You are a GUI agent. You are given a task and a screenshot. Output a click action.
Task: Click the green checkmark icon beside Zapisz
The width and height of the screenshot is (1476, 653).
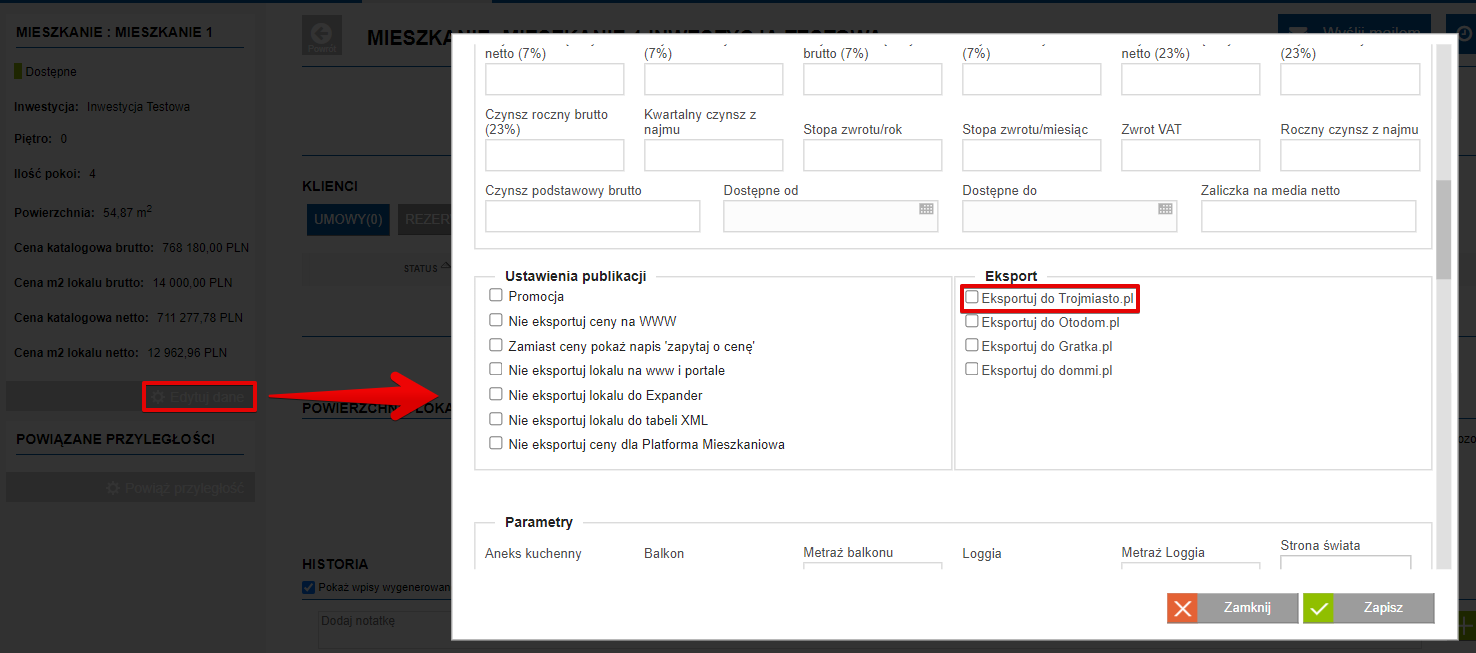(x=1318, y=608)
